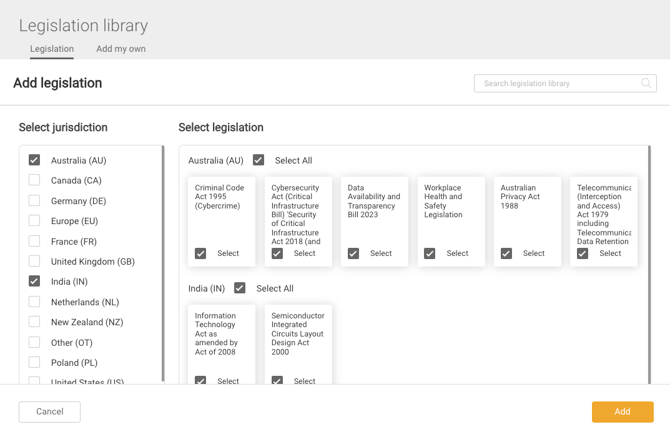Check the Canada (CA) jurisdiction
This screenshot has width=670, height=437.
tap(35, 180)
